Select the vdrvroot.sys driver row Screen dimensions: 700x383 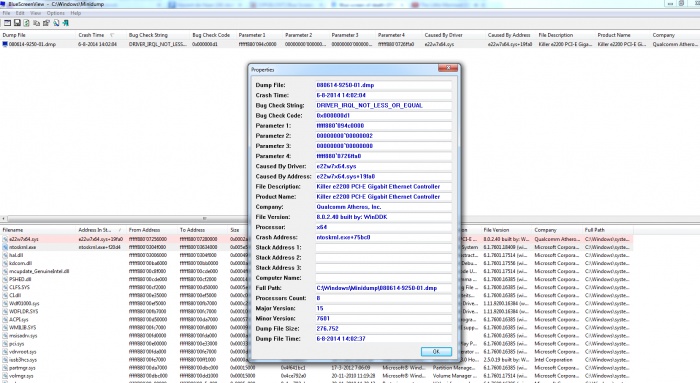[x=23, y=352]
